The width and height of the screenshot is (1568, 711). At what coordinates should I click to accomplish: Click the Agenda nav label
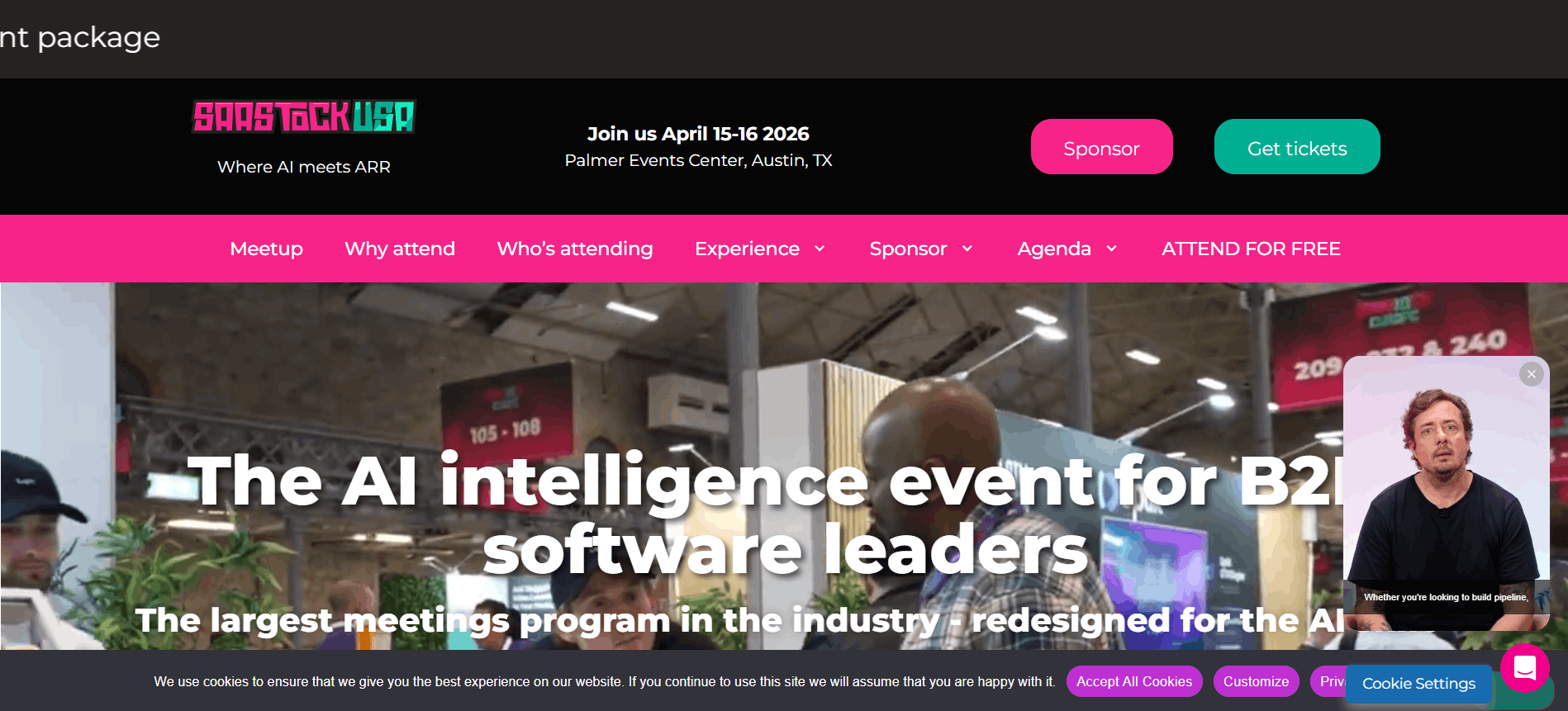[x=1054, y=249]
